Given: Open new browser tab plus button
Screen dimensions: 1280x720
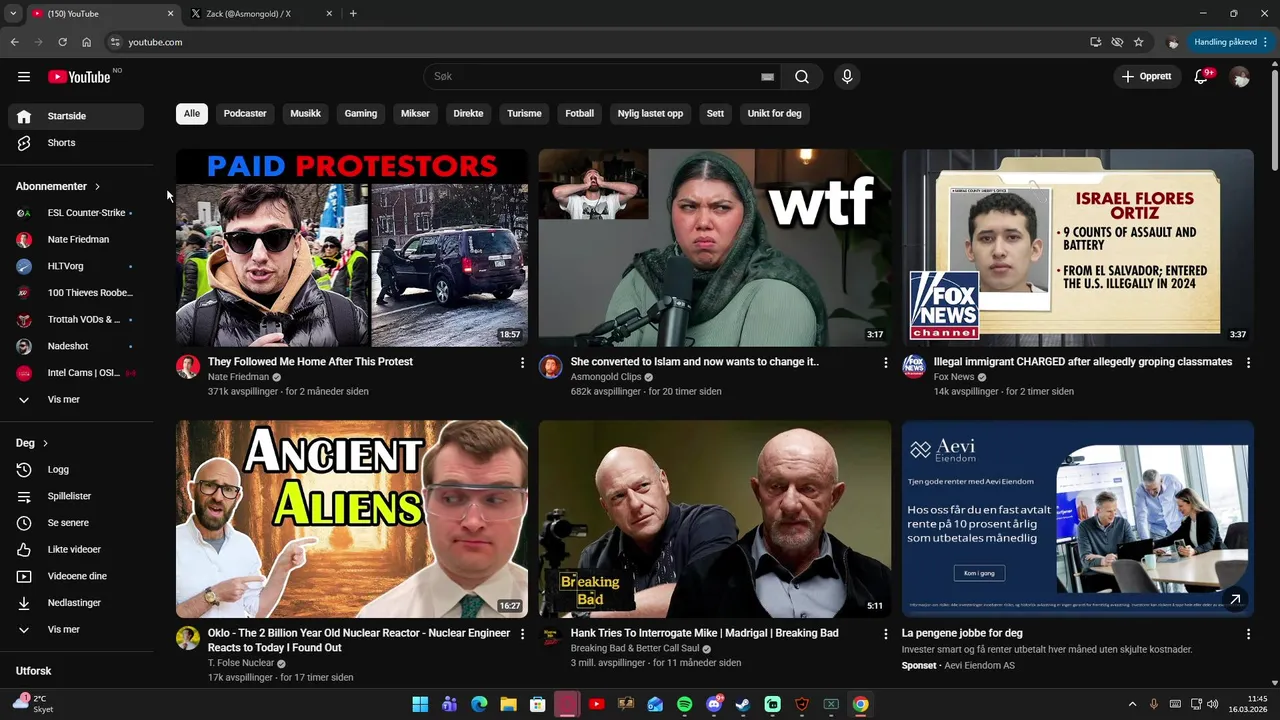Looking at the screenshot, I should pos(353,14).
